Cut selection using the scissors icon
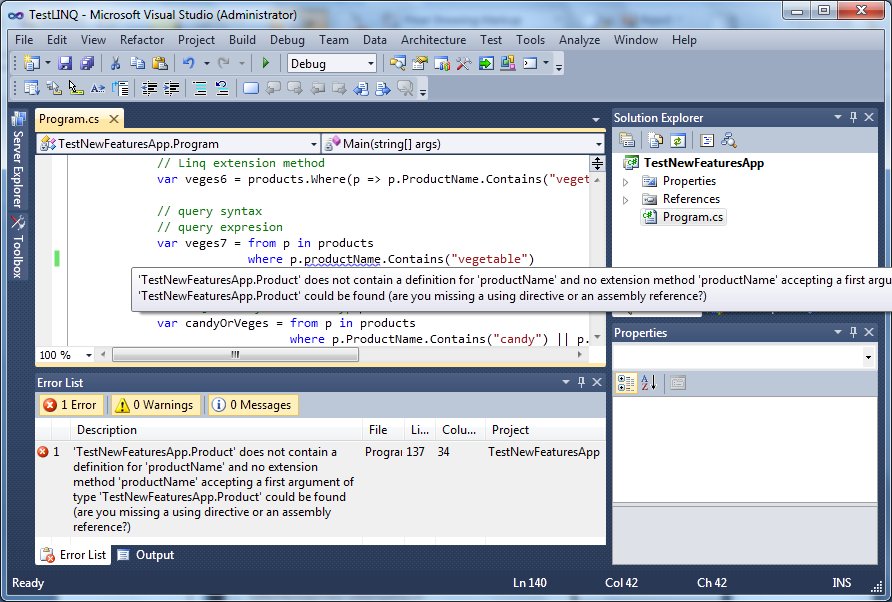The image size is (892, 602). tap(115, 63)
